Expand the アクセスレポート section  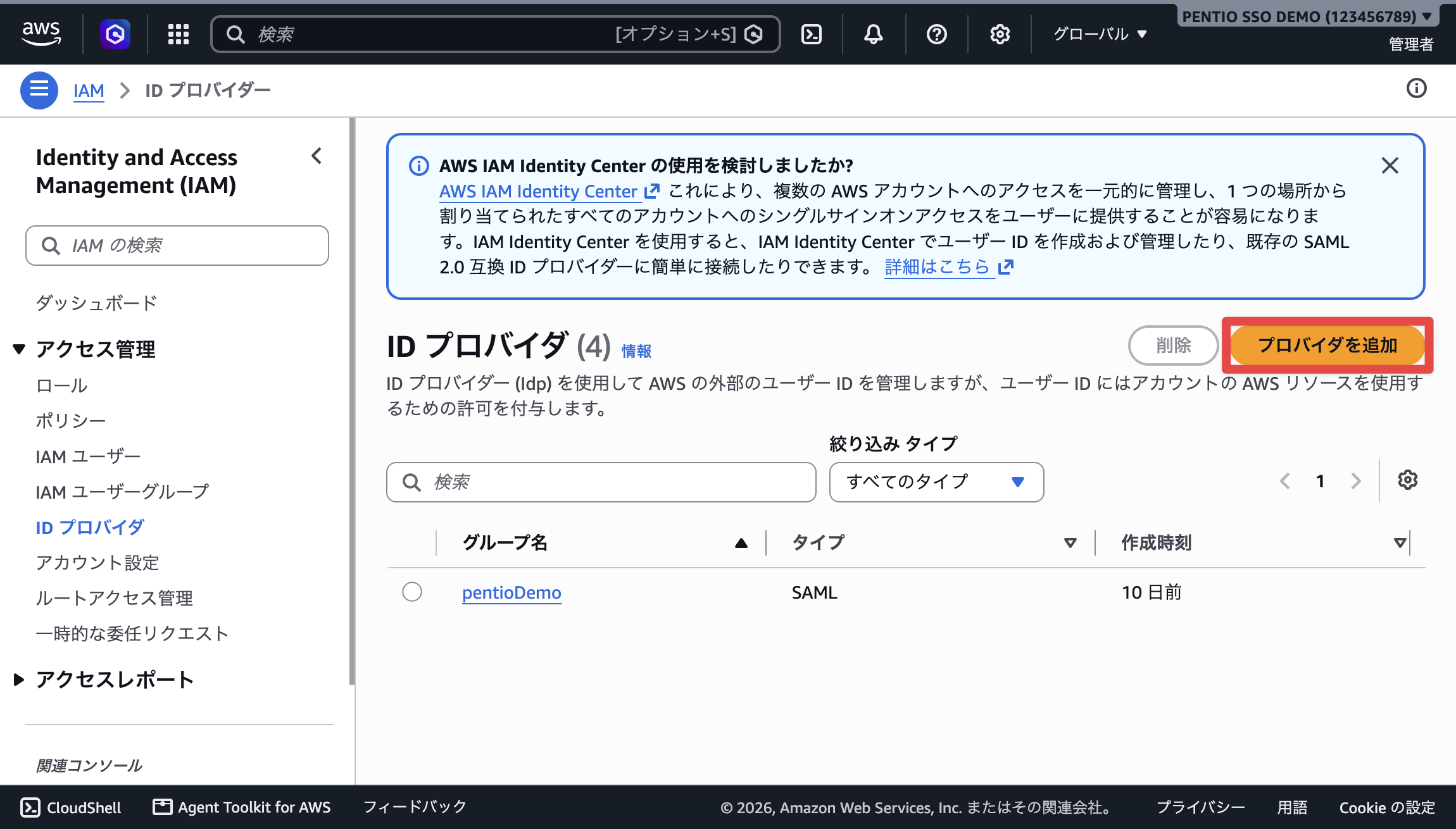coord(19,680)
